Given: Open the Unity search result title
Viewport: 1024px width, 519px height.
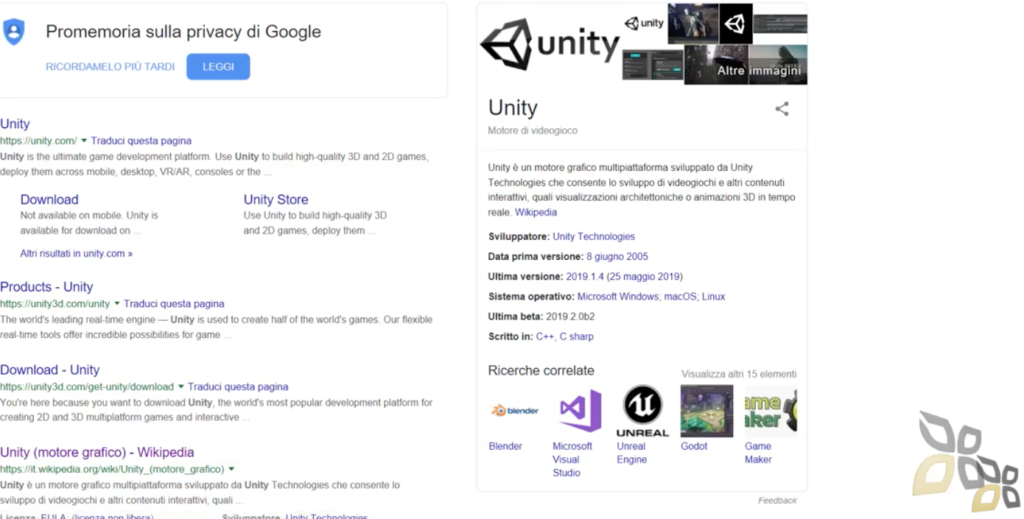Looking at the screenshot, I should point(15,123).
